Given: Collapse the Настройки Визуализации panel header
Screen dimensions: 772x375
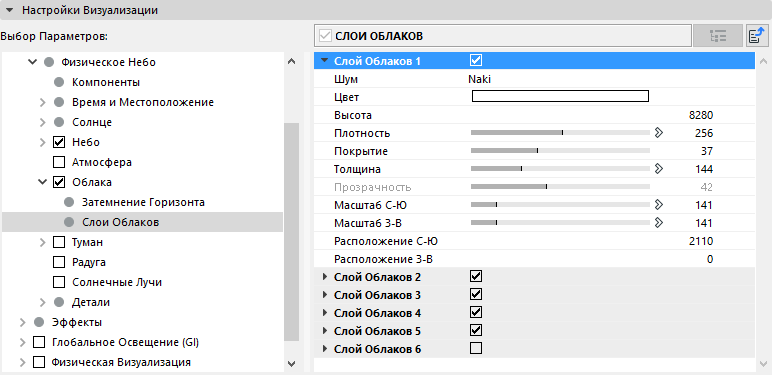Looking at the screenshot, I should coord(10,10).
